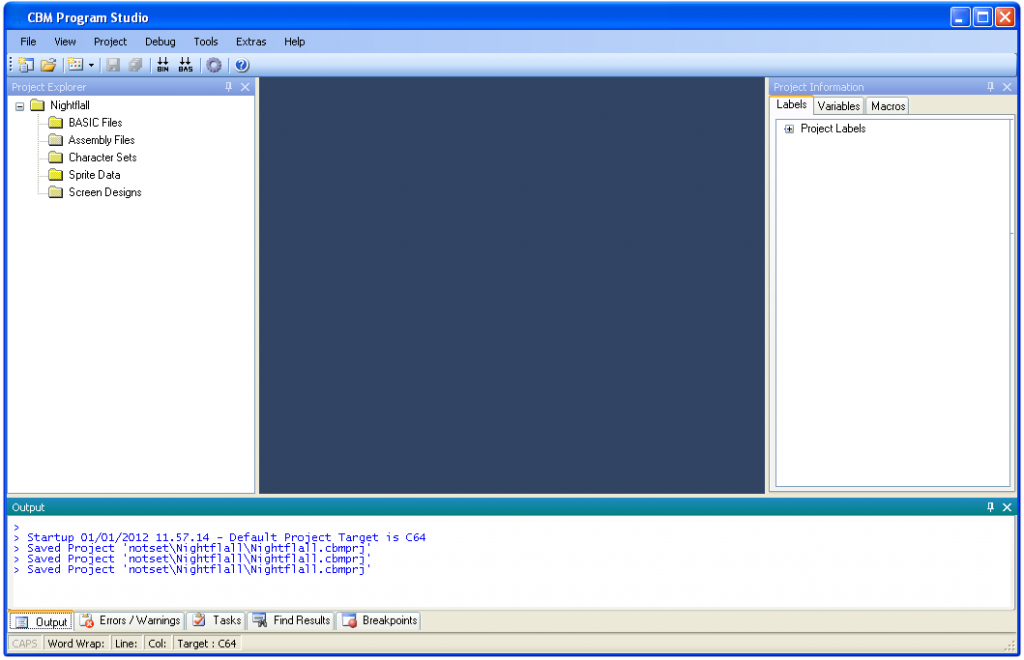Click the BIN import toolbar icon
The image size is (1024, 660).
[x=163, y=65]
